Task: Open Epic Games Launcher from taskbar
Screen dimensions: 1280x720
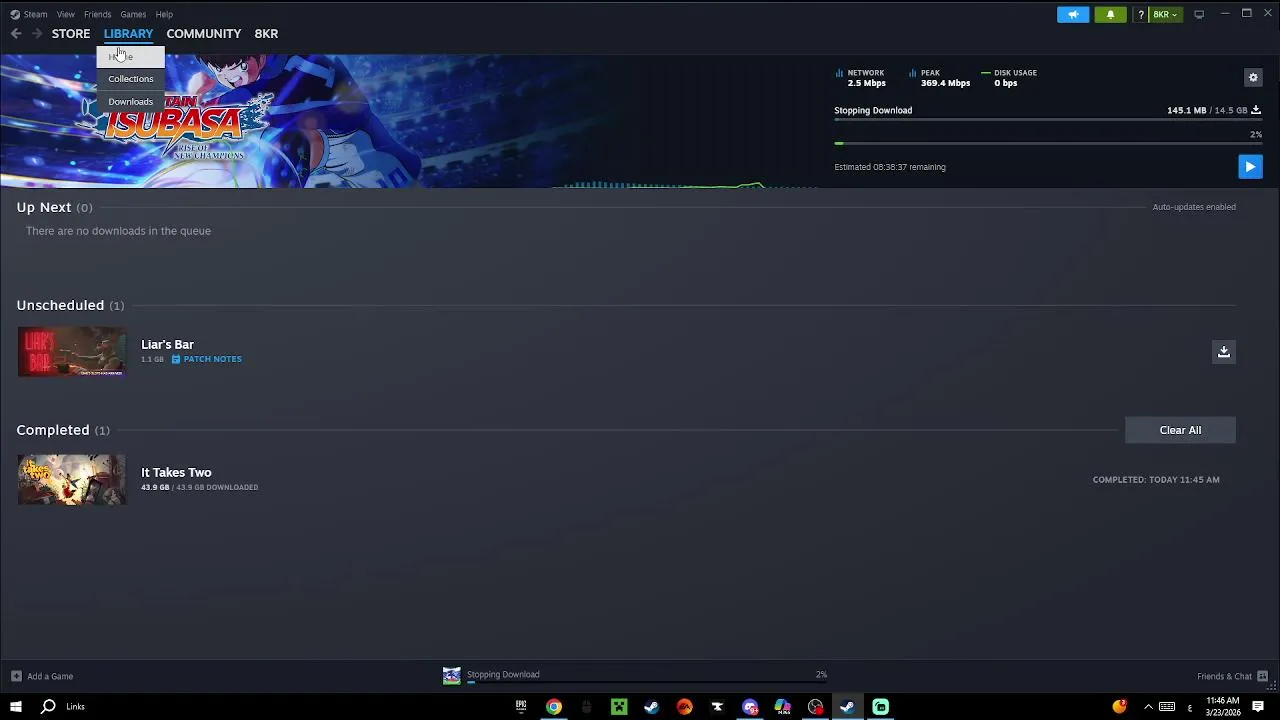Action: [x=521, y=707]
